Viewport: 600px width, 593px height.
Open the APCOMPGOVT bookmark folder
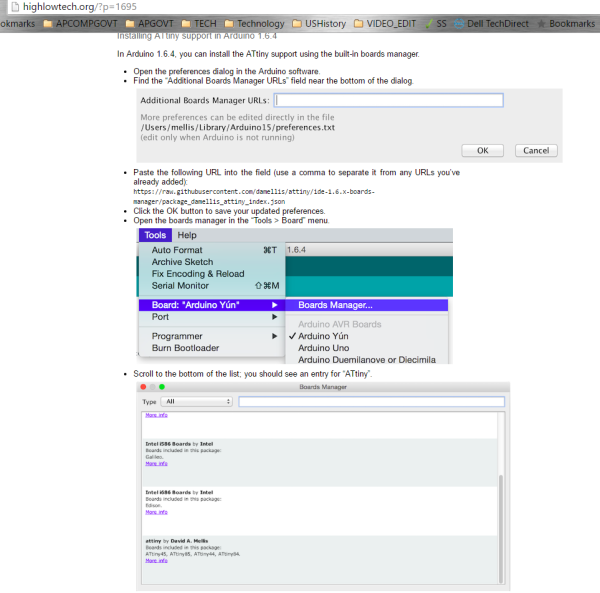pos(80,24)
